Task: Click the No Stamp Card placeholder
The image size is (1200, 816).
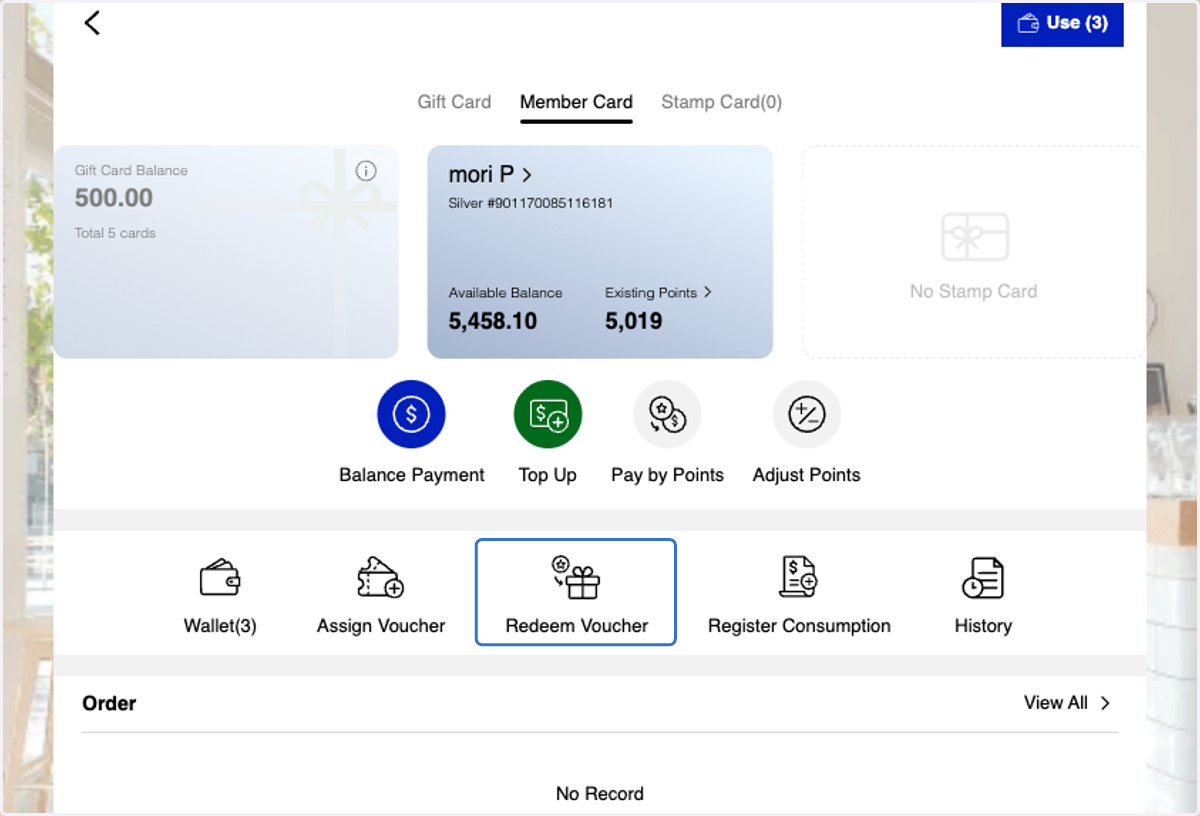Action: [x=973, y=252]
